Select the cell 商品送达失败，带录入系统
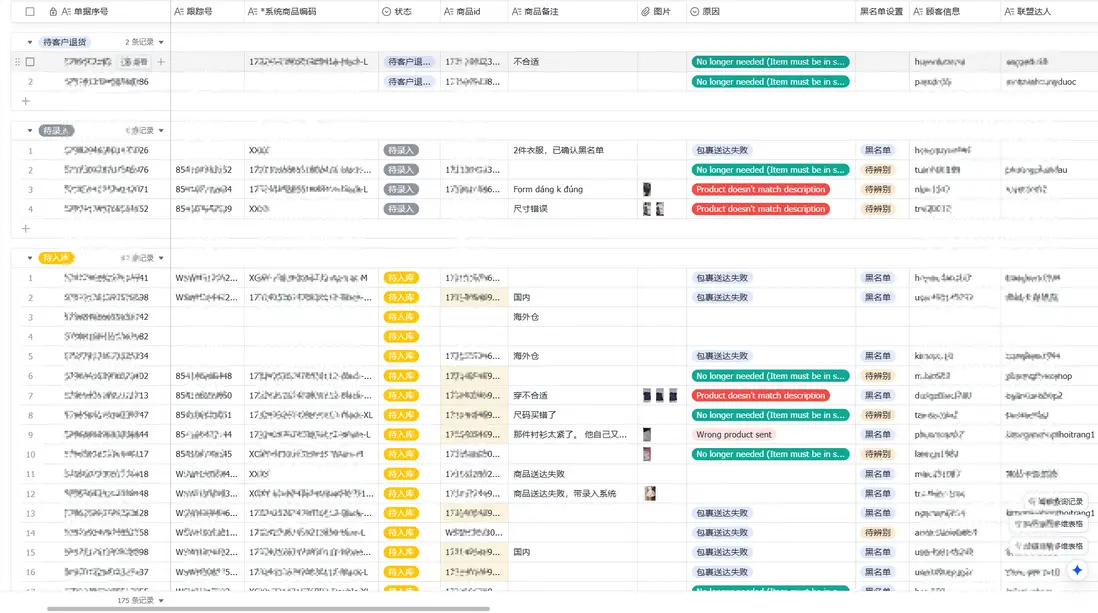Image resolution: width=1098 pixels, height=613 pixels. [573, 493]
